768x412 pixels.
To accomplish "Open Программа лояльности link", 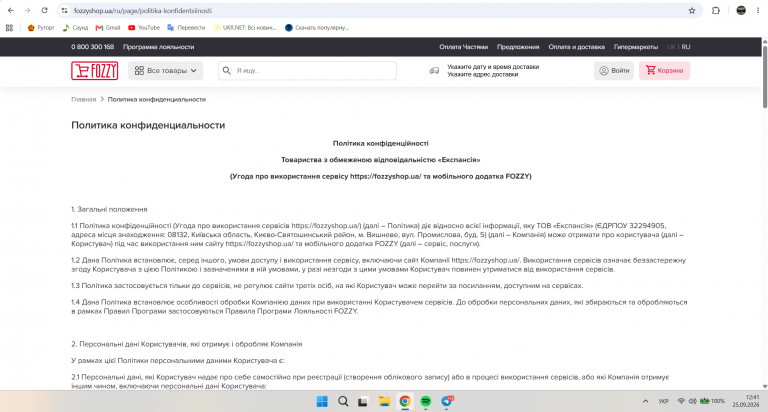I will coord(159,47).
